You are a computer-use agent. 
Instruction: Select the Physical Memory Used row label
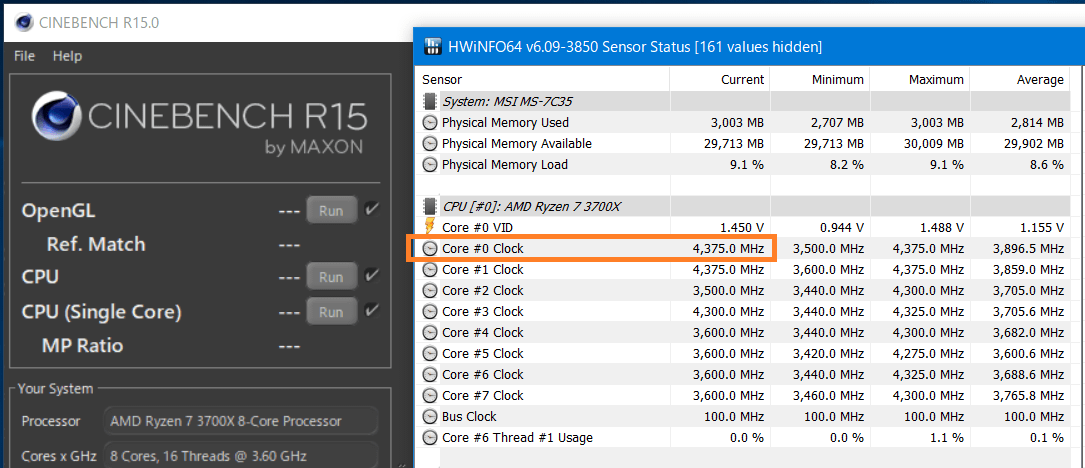[505, 123]
